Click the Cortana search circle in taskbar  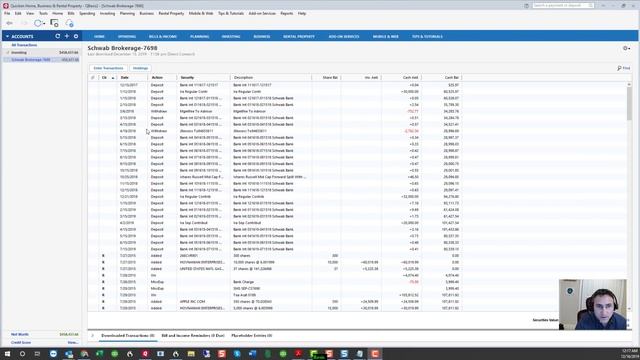[22, 353]
